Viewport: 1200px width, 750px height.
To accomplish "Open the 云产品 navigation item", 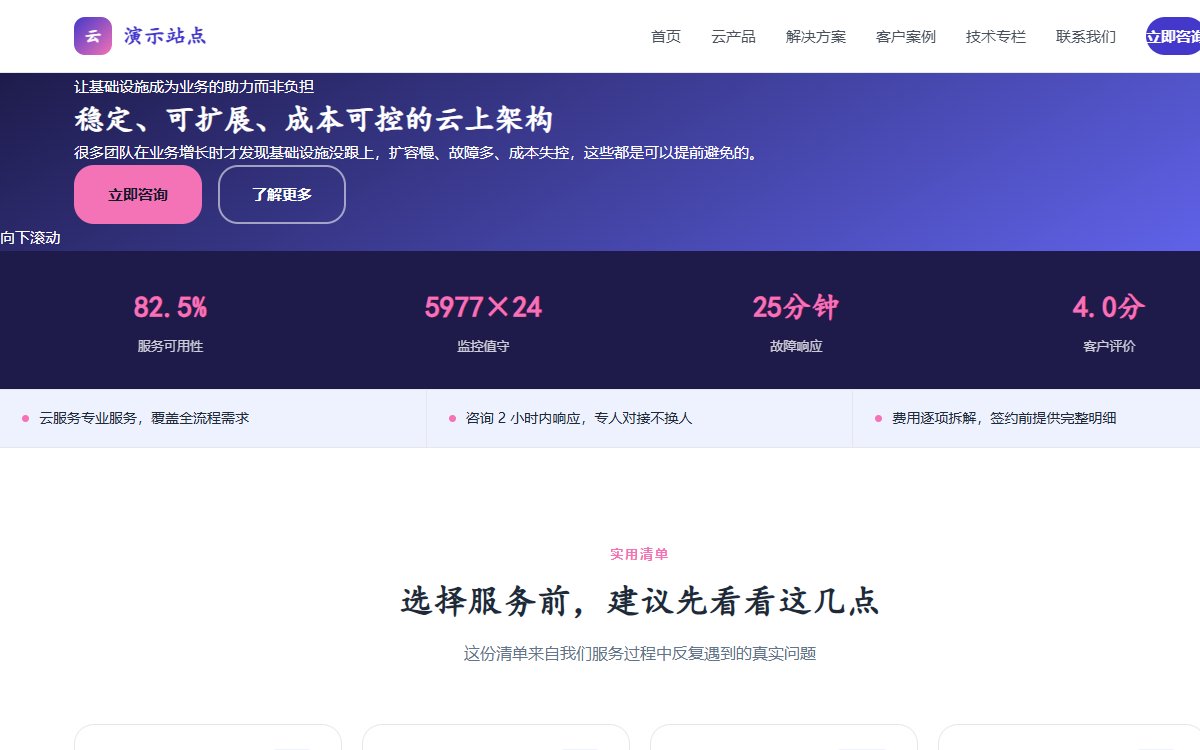I will 733,37.
